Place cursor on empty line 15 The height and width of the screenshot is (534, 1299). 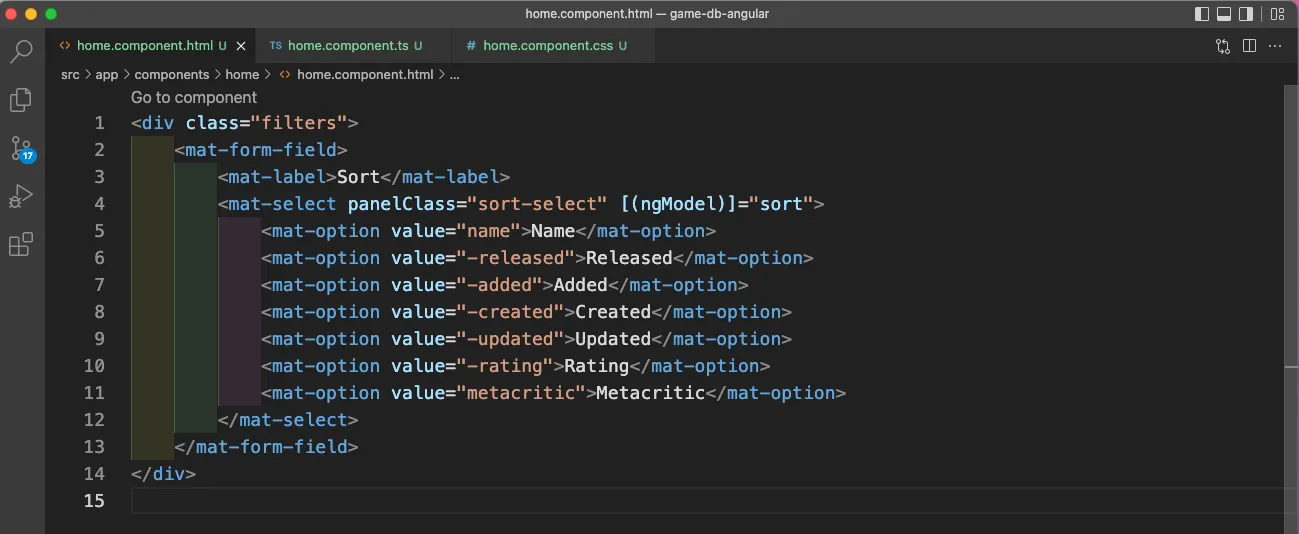coord(705,501)
